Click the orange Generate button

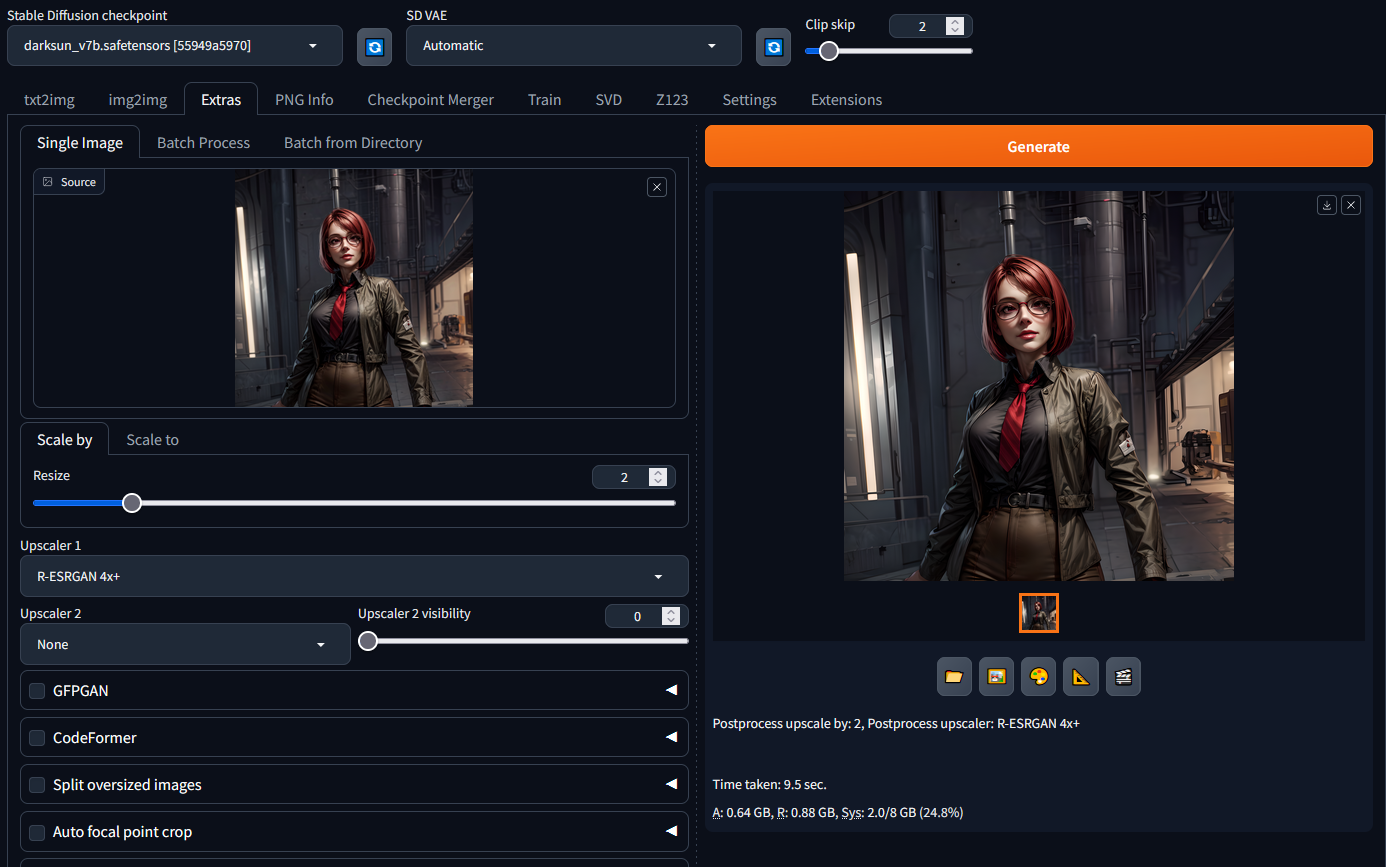click(x=1039, y=147)
